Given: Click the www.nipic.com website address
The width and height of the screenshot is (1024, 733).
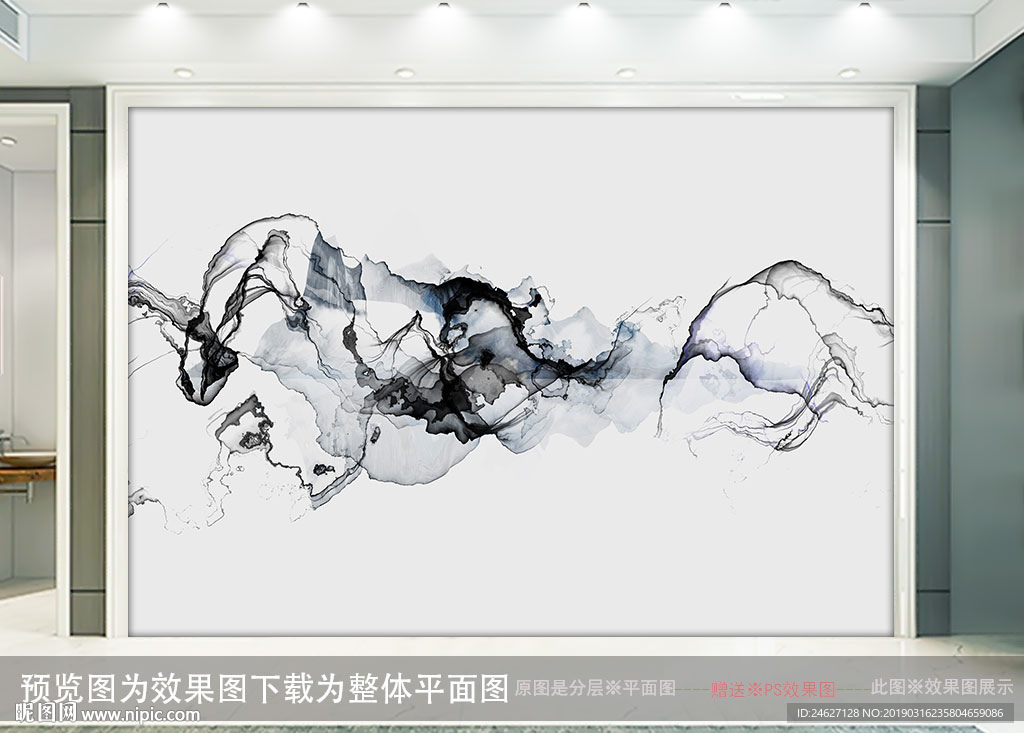Looking at the screenshot, I should pyautogui.click(x=140, y=715).
